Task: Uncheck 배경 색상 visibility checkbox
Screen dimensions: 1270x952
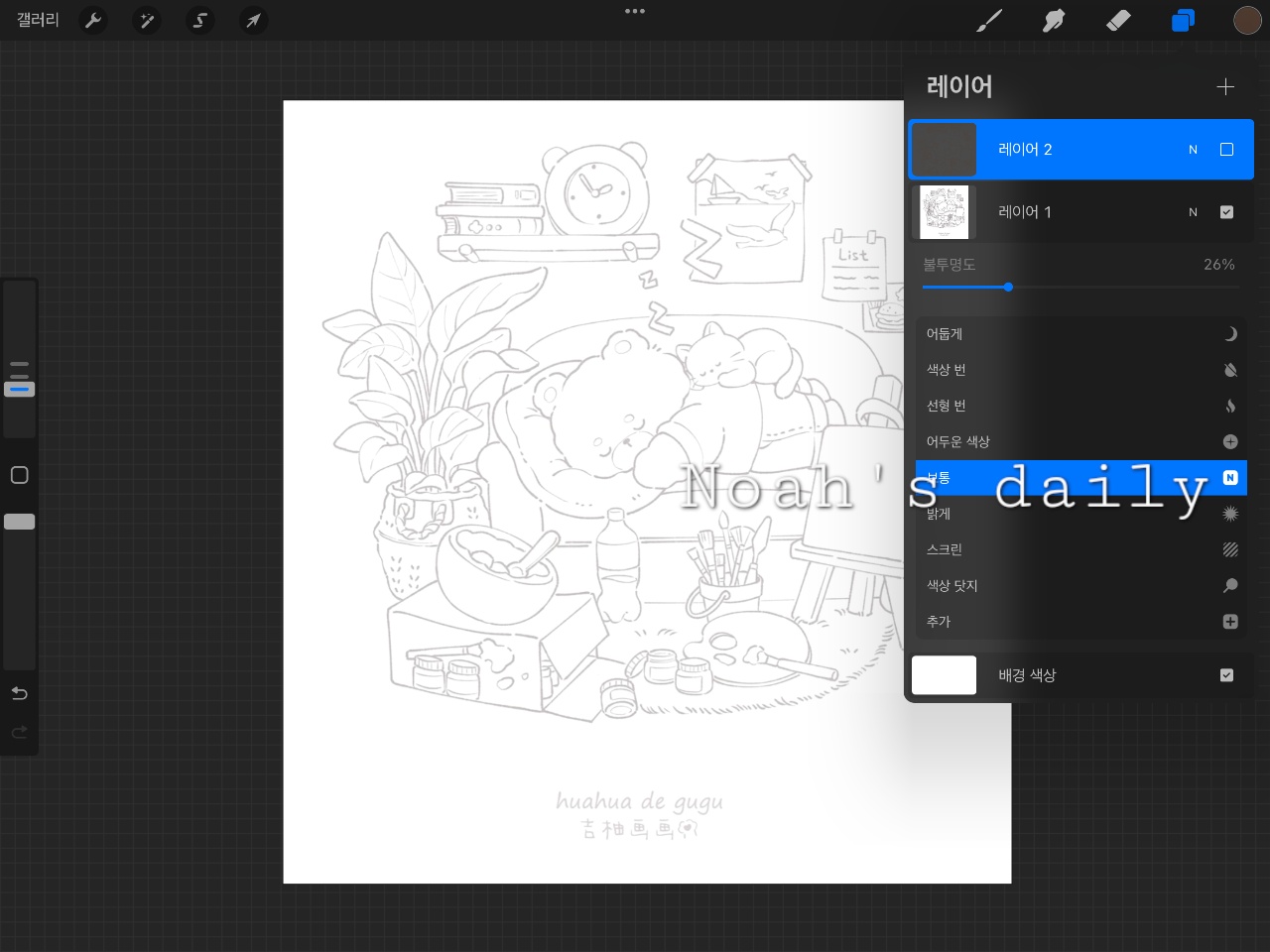Action: (x=1226, y=675)
